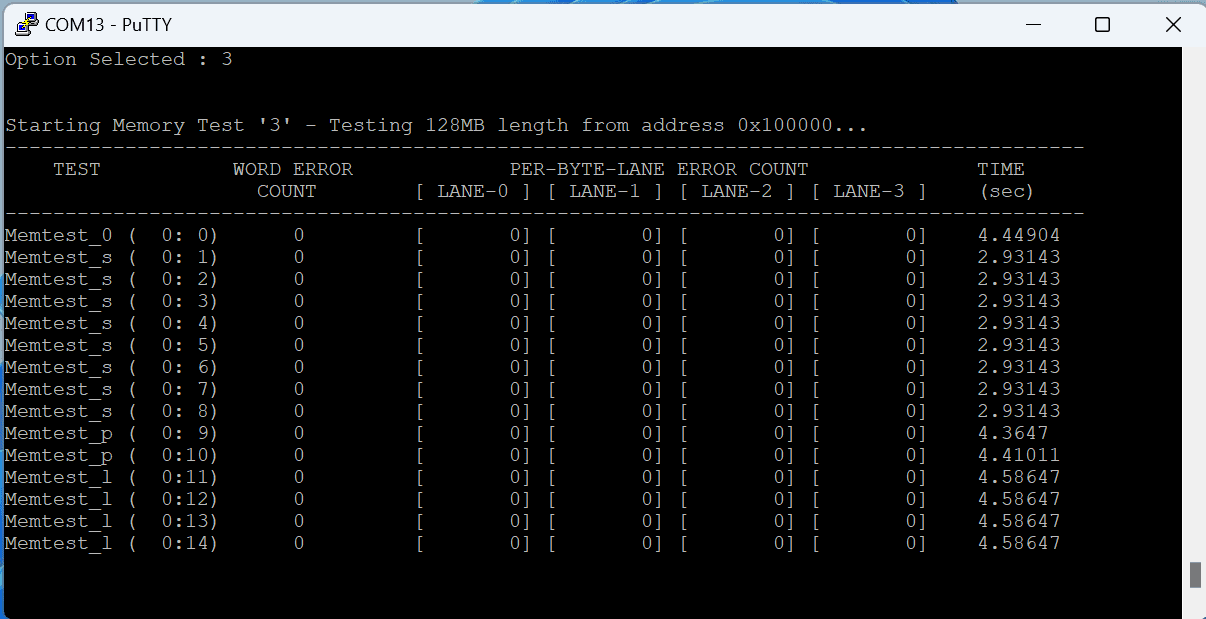Image resolution: width=1206 pixels, height=619 pixels.
Task: Click the LANE-3 column header
Action: point(868,191)
